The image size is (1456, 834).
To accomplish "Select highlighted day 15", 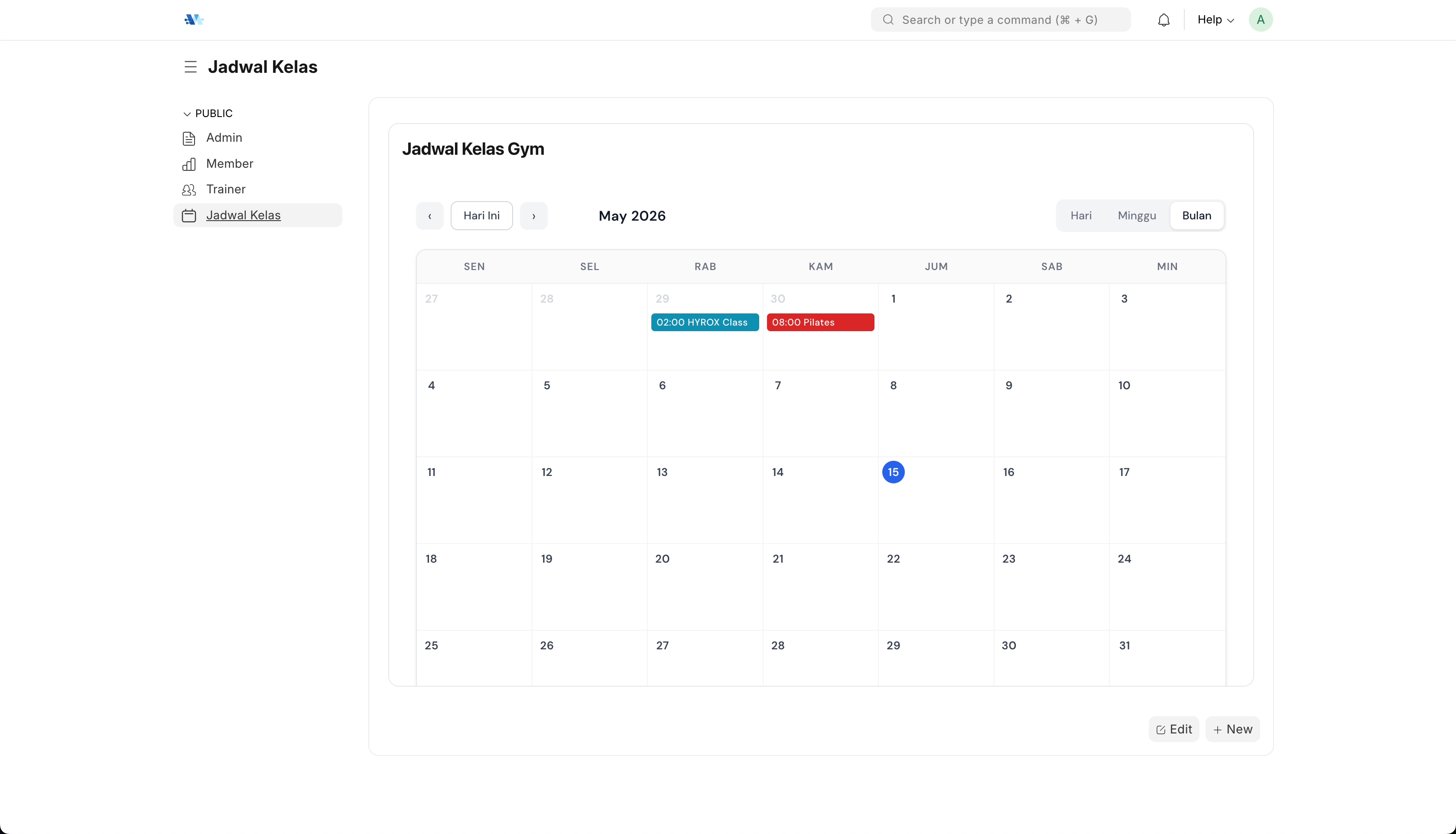I will (x=893, y=472).
